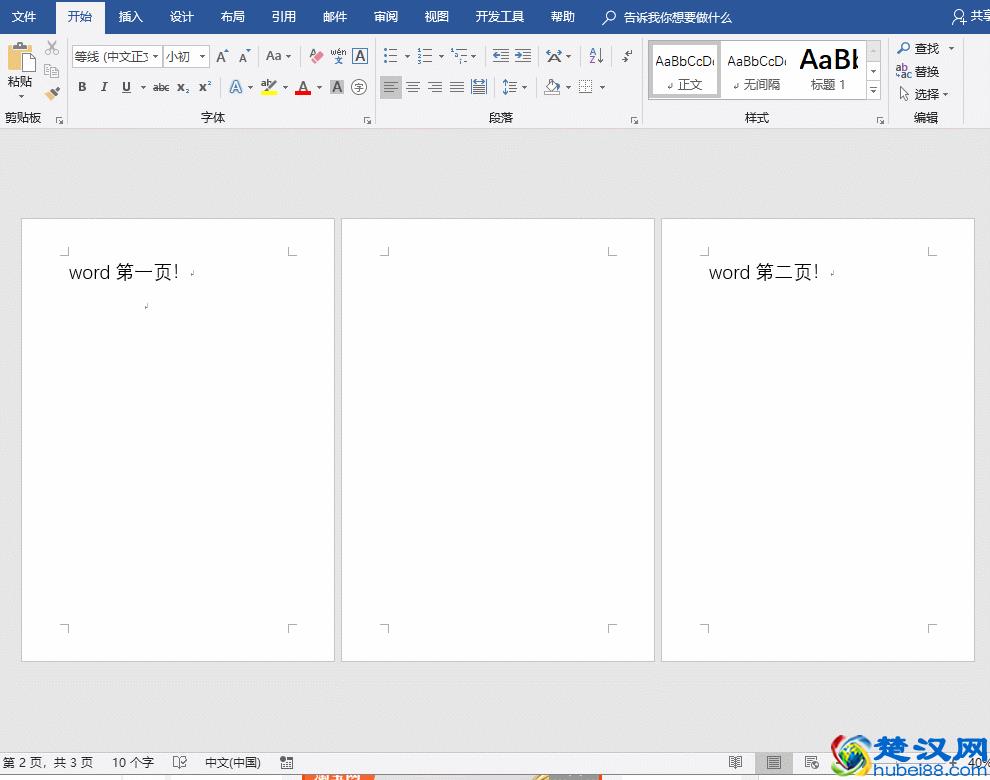990x780 pixels.
Task: Click the superscript icon
Action: 204,88
